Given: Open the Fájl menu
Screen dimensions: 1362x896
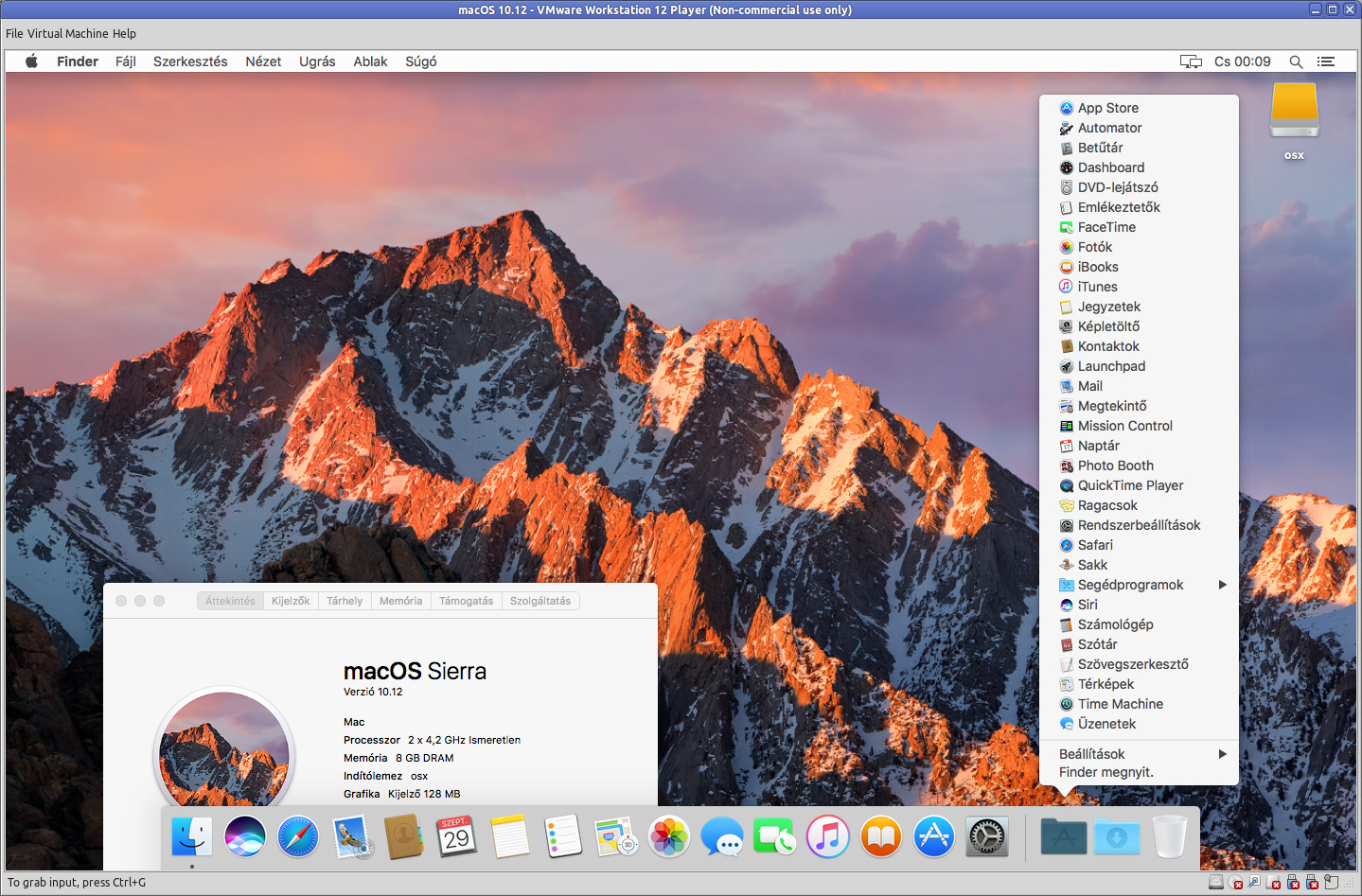Looking at the screenshot, I should pyautogui.click(x=126, y=61).
